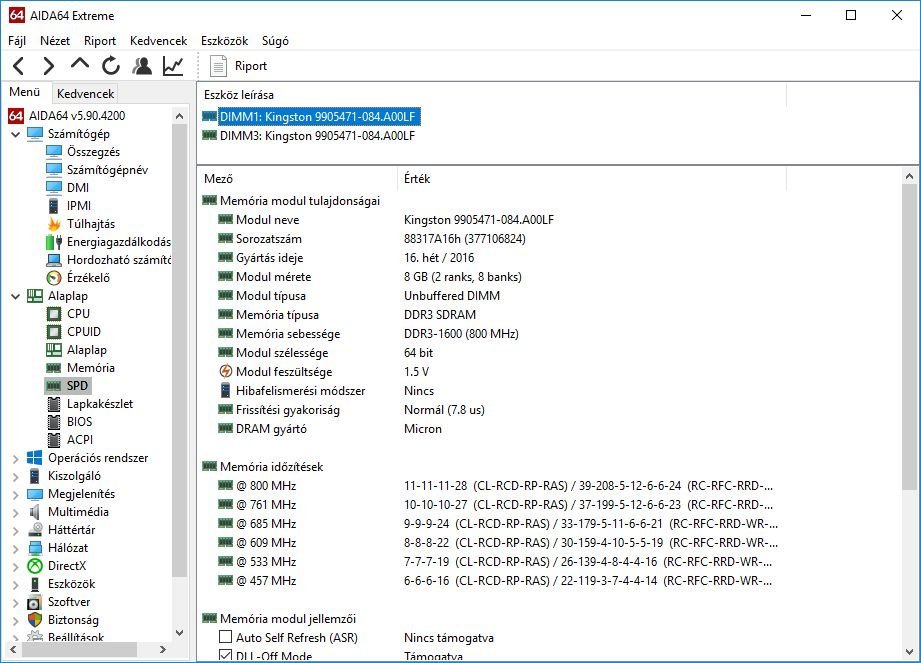The height and width of the screenshot is (663, 921).
Task: Click the CPUID chip icon
Action: tap(54, 332)
